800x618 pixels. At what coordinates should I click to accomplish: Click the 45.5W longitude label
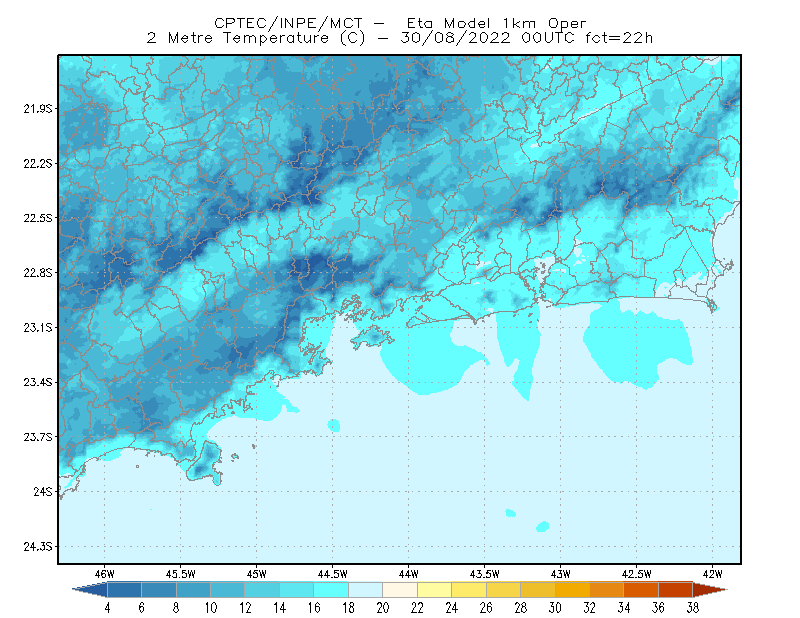tap(181, 574)
